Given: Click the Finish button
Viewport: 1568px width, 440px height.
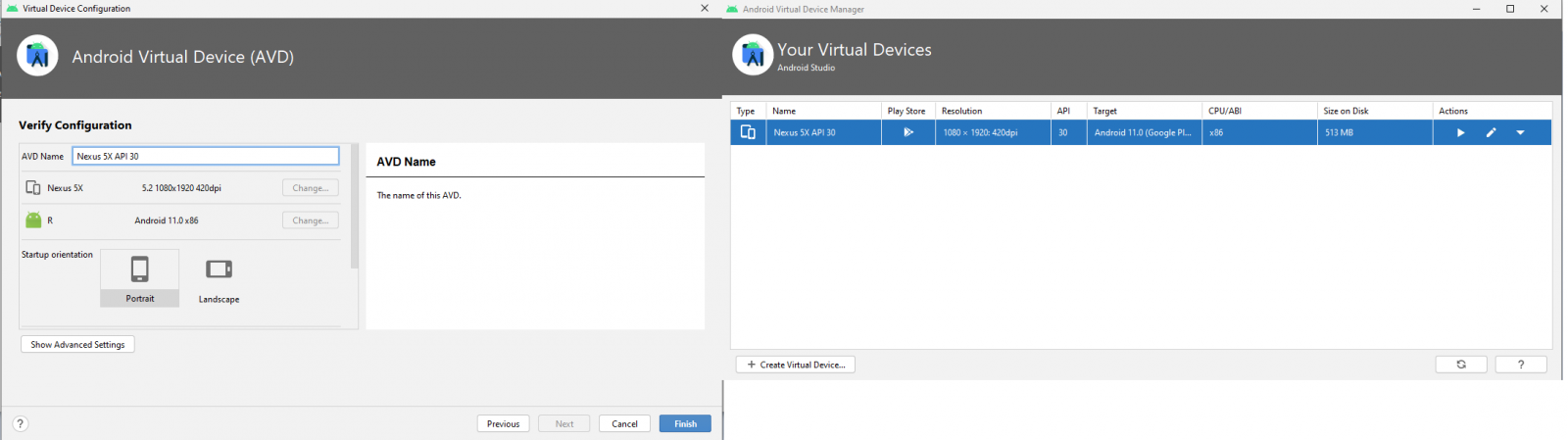Looking at the screenshot, I should click(x=685, y=423).
